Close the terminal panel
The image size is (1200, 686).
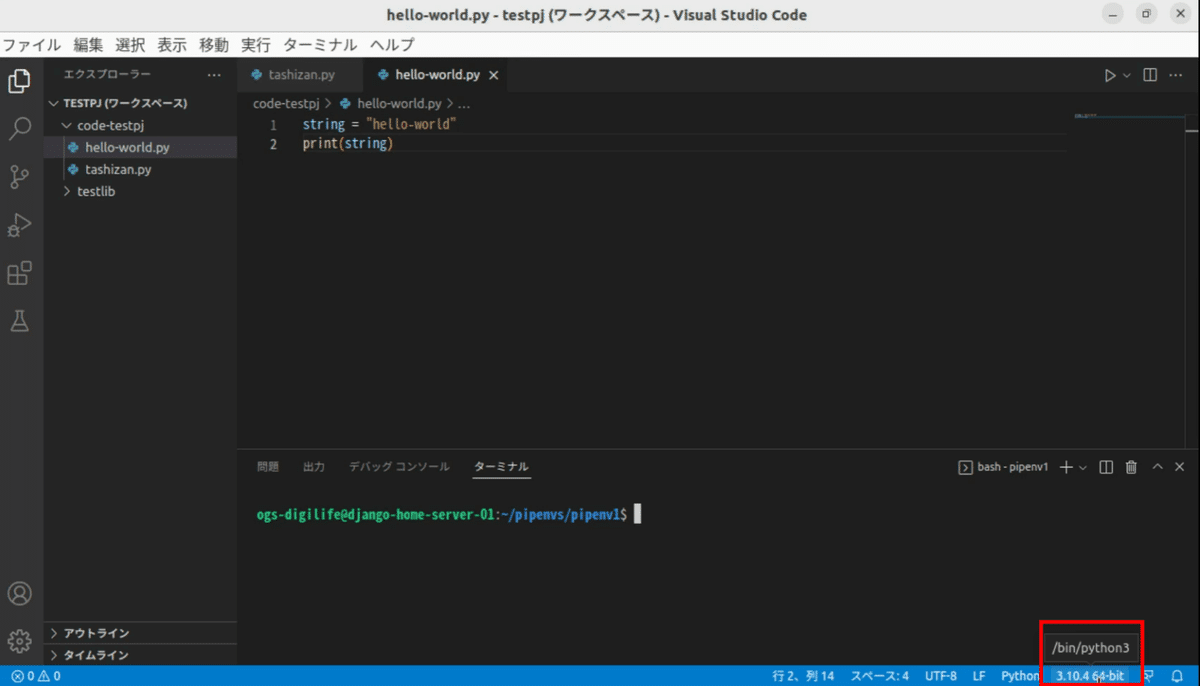coord(1180,467)
